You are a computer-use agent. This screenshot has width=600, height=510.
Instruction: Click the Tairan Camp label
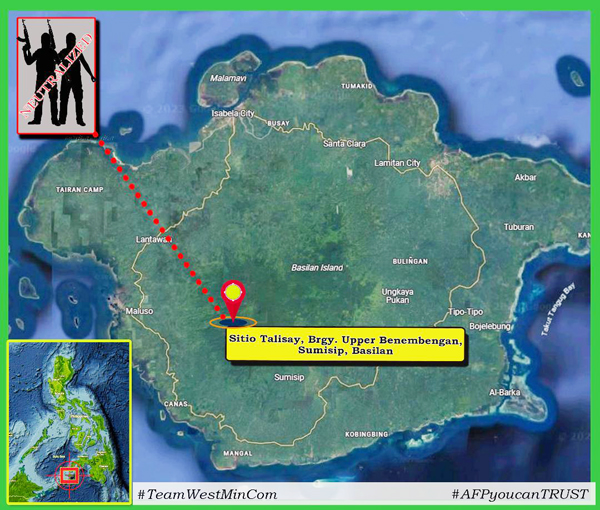(77, 188)
